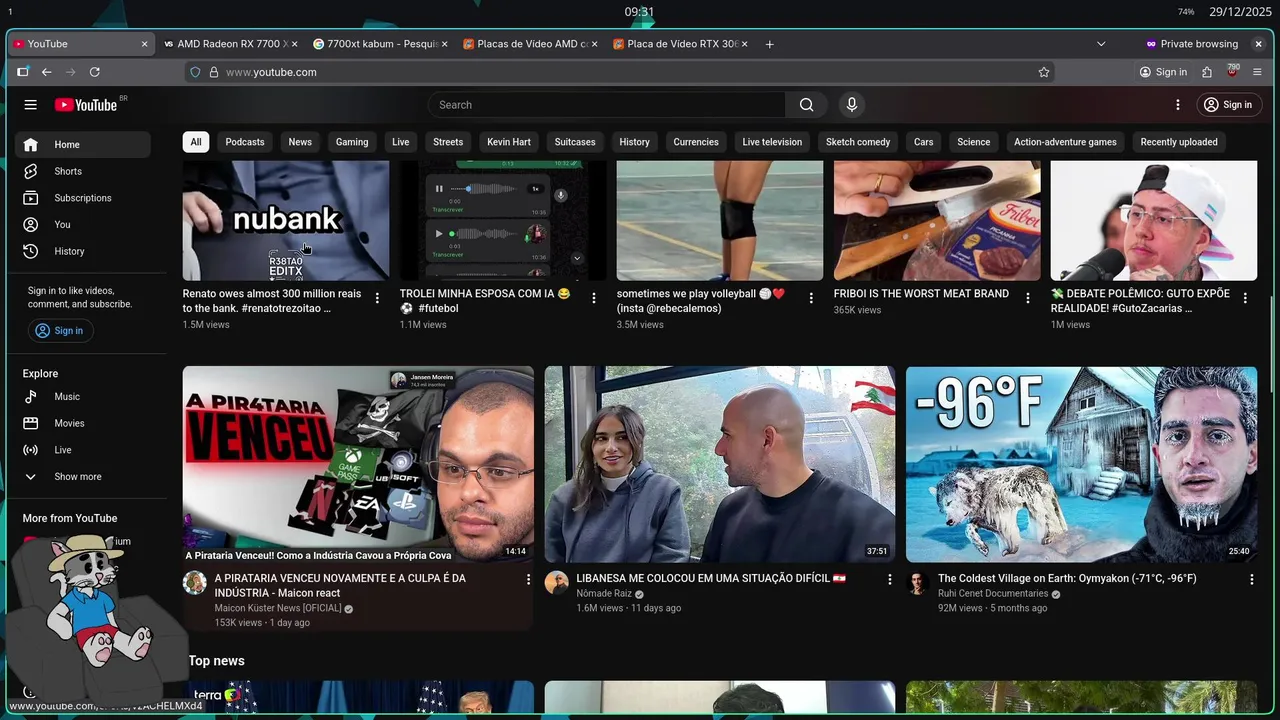
Task: Open History in sidebar
Action: click(x=82, y=251)
